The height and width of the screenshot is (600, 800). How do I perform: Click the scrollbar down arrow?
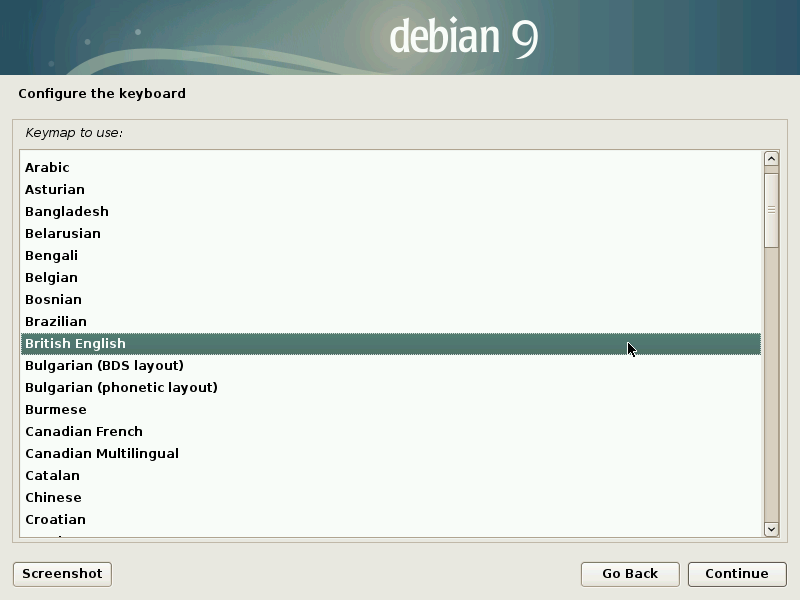pyautogui.click(x=771, y=529)
